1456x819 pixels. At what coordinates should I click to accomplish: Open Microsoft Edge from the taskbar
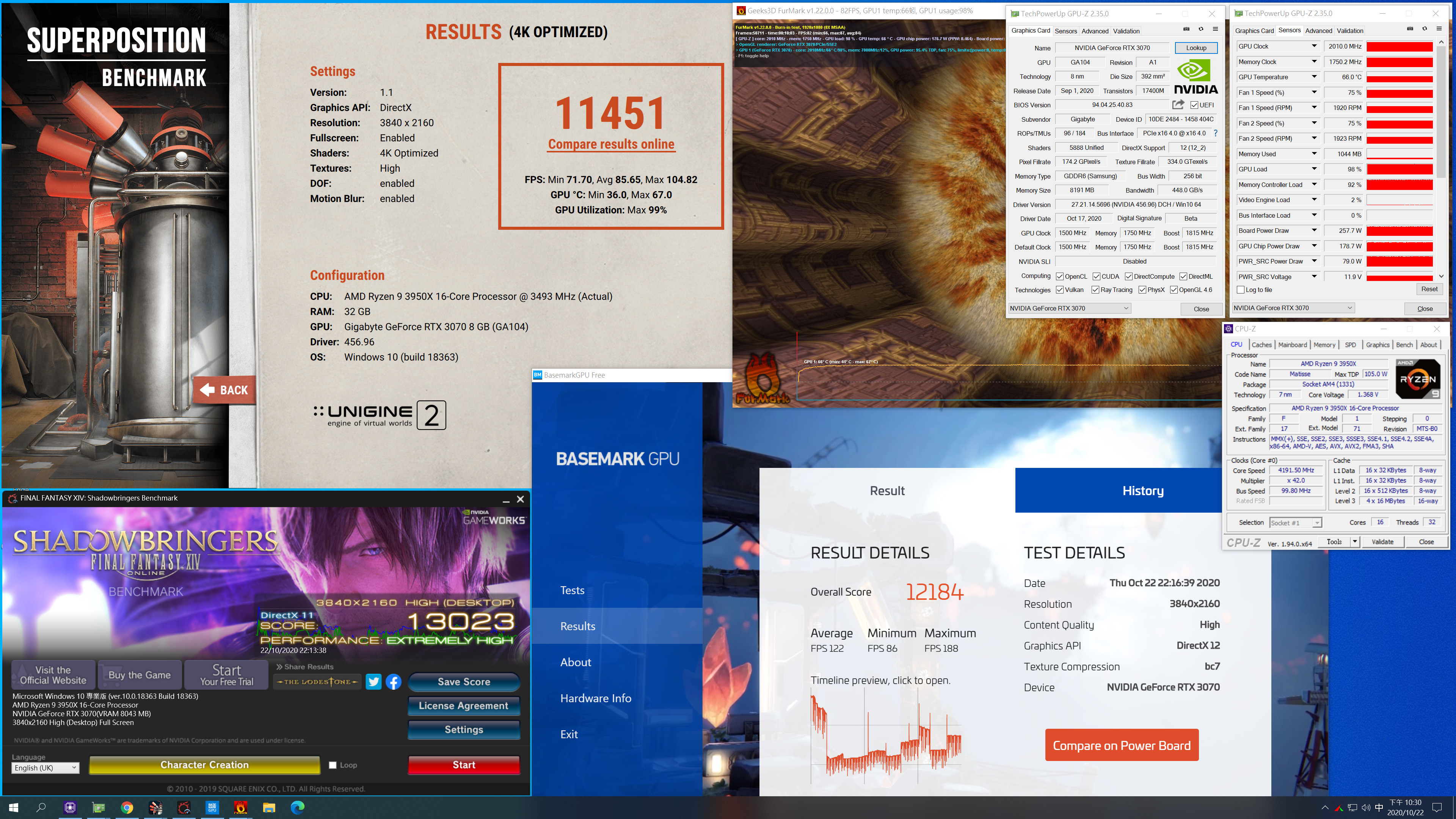(297, 807)
